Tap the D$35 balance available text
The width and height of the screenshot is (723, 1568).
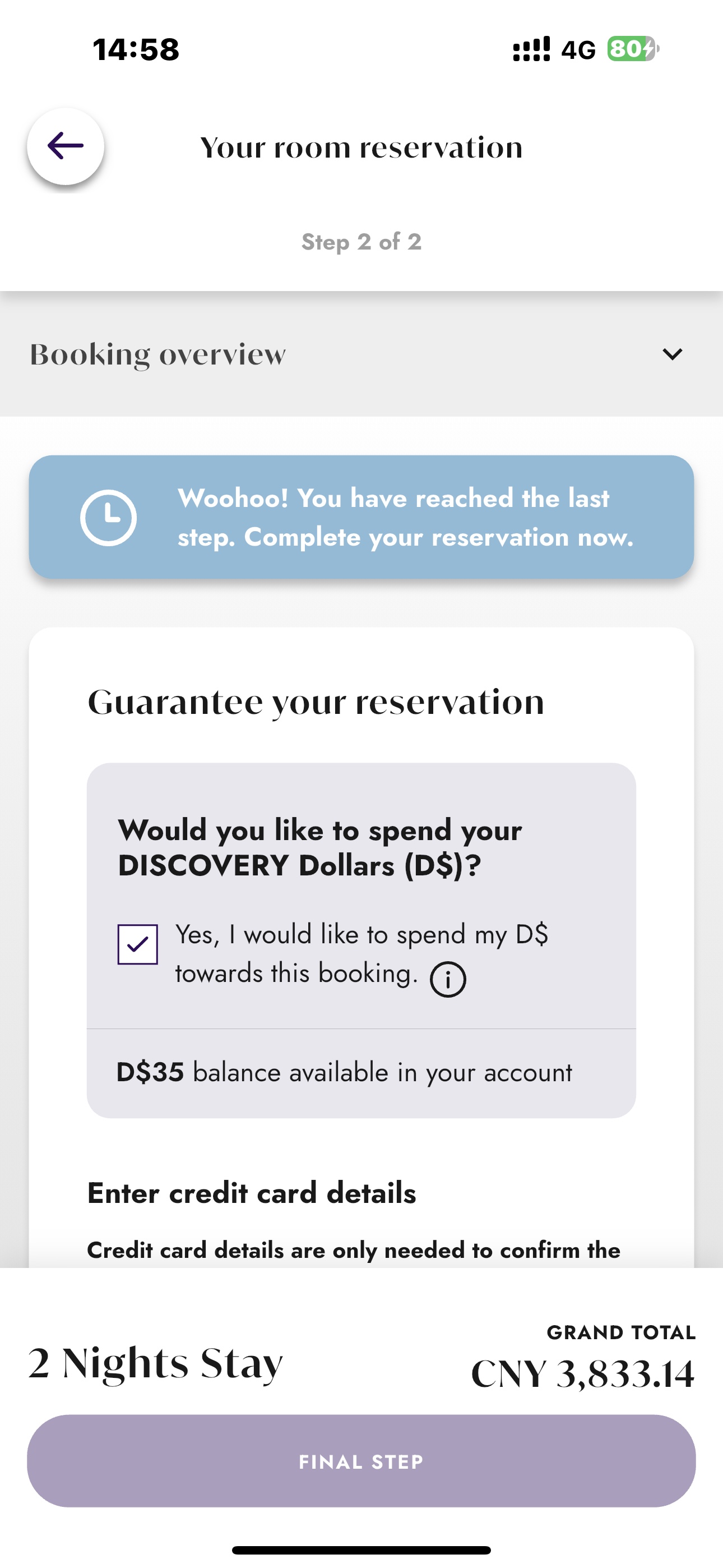coord(345,1072)
